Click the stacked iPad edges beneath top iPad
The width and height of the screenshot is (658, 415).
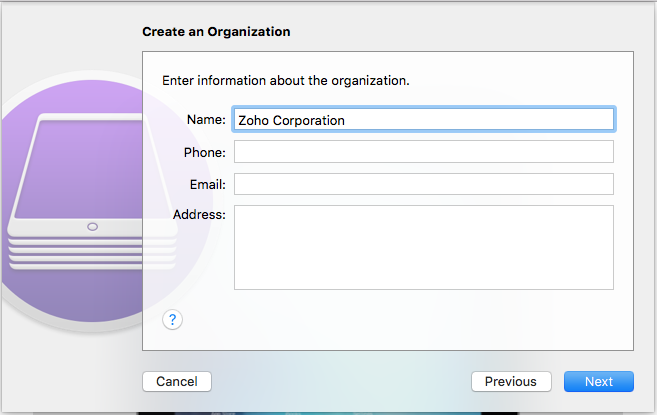coord(92,254)
